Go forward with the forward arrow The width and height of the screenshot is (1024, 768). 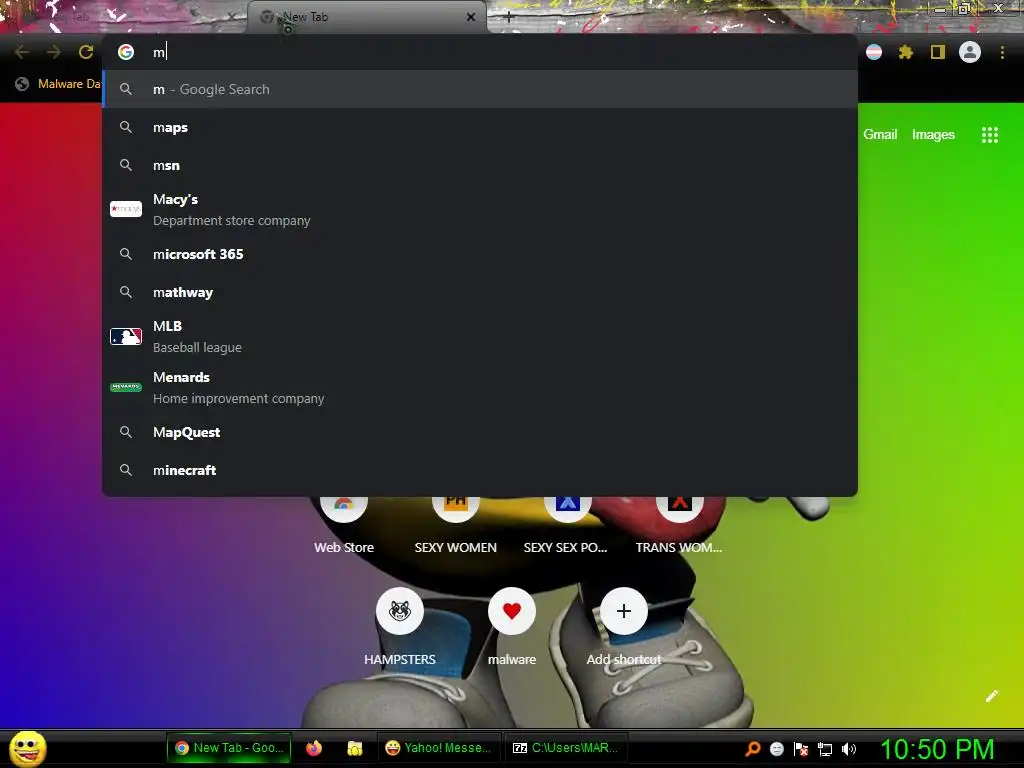54,52
